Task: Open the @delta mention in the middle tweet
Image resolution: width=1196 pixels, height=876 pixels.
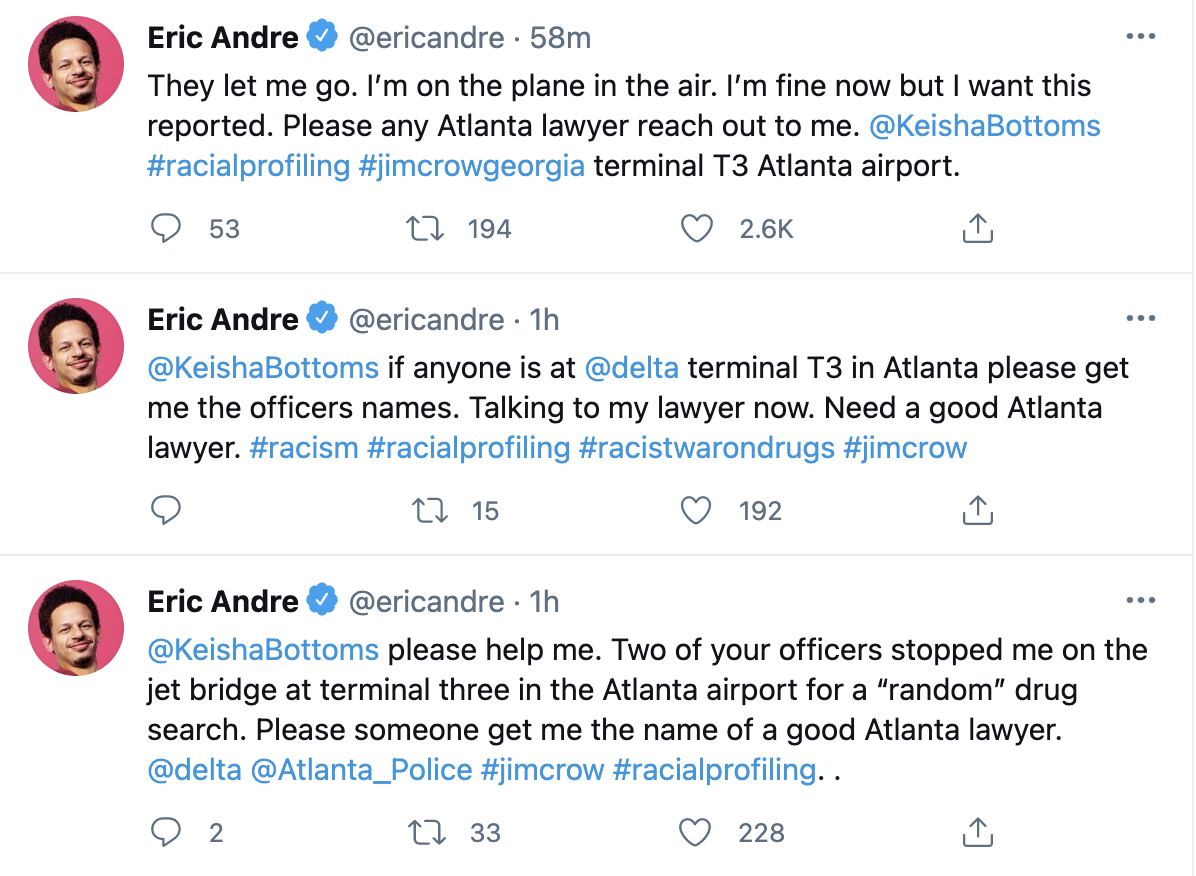Action: coord(631,368)
